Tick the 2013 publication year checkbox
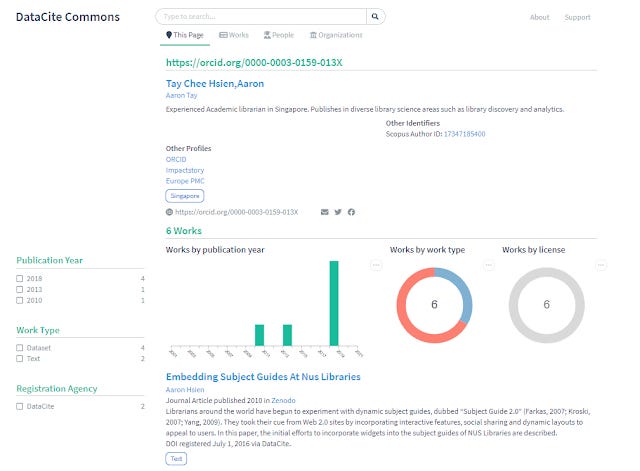 20,289
